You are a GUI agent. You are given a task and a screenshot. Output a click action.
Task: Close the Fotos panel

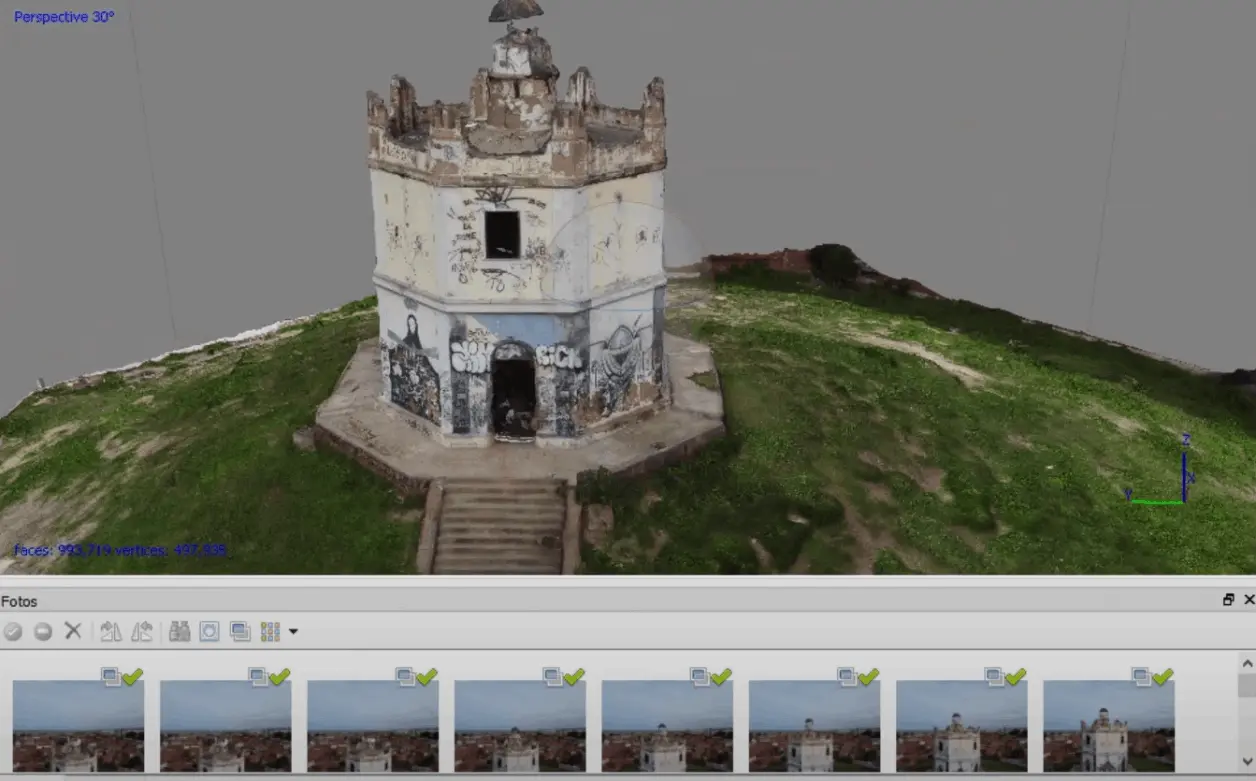pos(1248,600)
